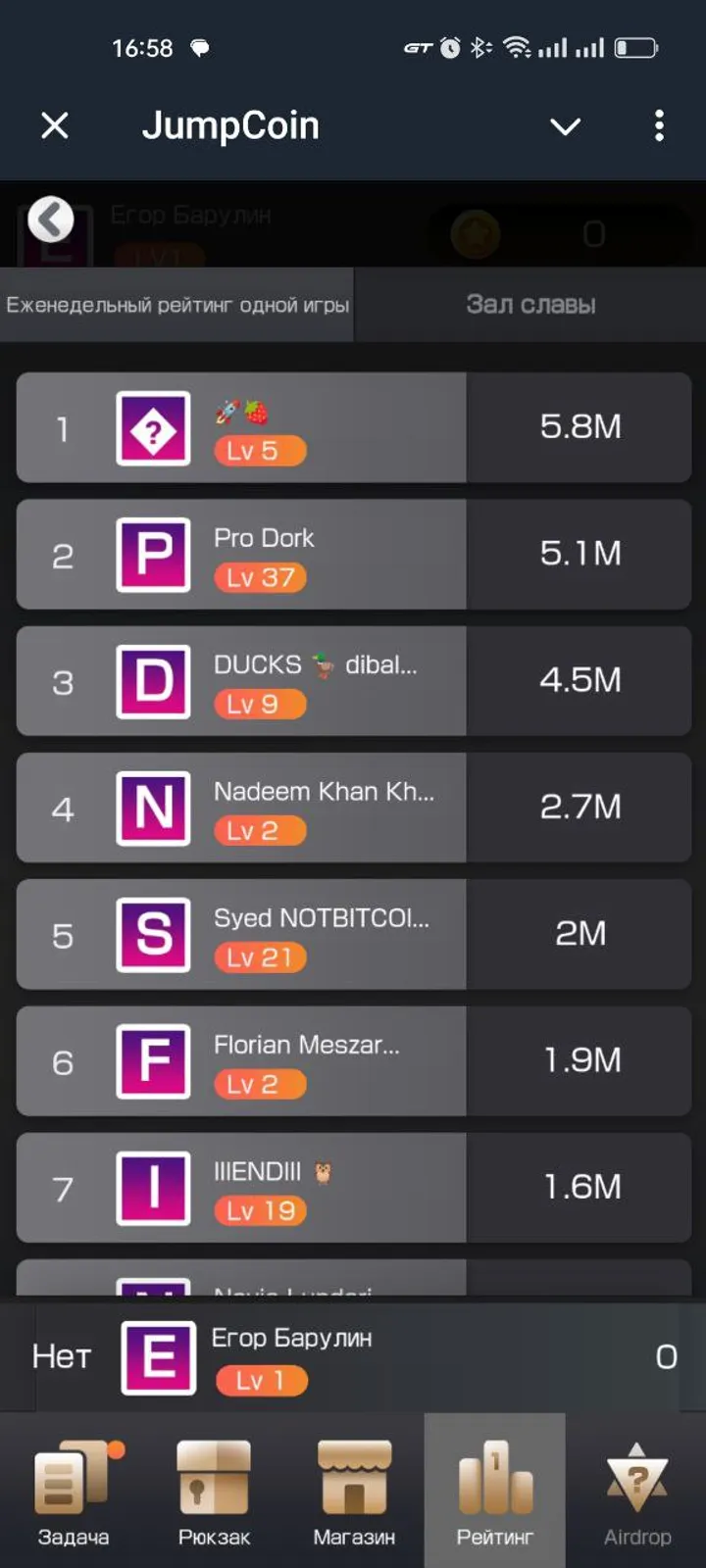The width and height of the screenshot is (706, 1568).
Task: Collapse the mini-app with the chevron
Action: pyautogui.click(x=565, y=125)
